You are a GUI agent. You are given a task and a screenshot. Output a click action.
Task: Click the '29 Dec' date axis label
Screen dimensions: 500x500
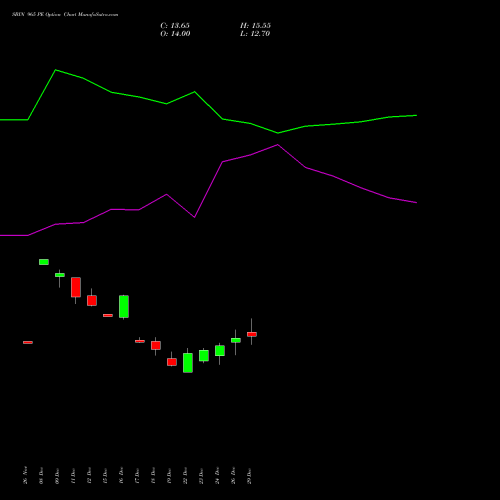(249, 476)
